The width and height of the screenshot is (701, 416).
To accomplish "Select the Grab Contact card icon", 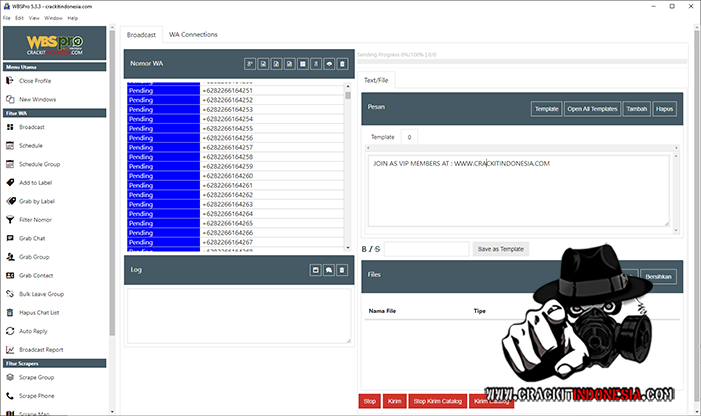I will [10, 275].
